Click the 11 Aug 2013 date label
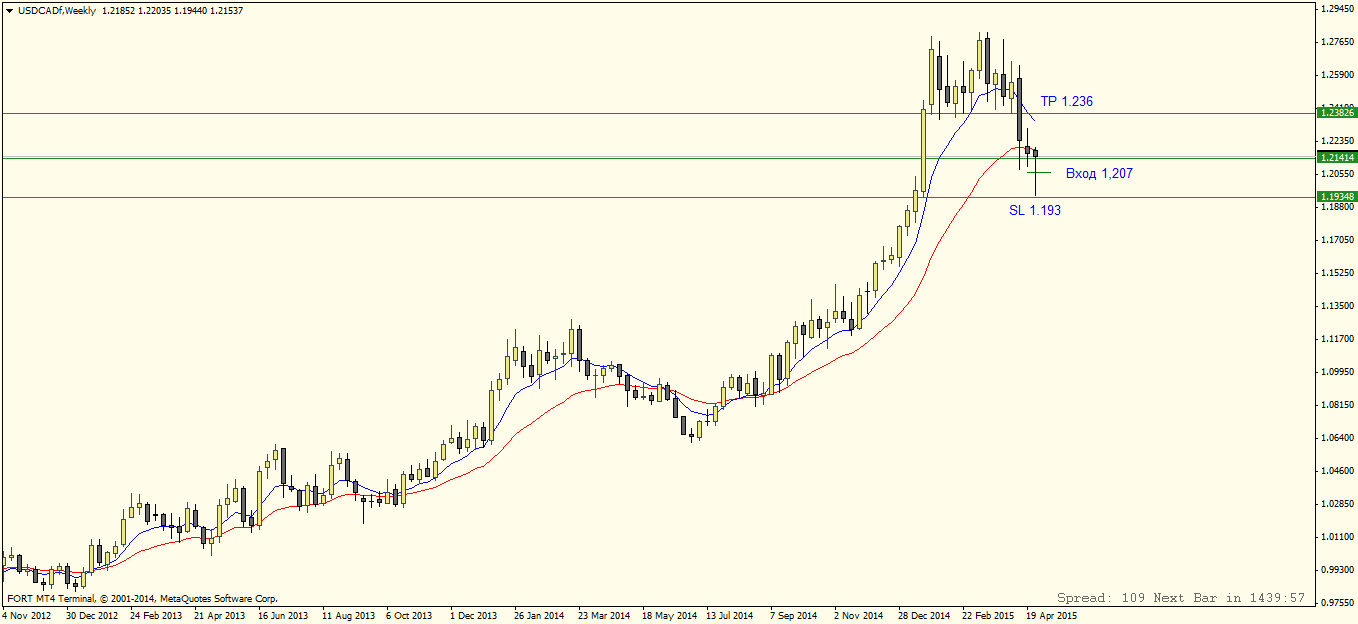This screenshot has width=1358, height=624. point(348,616)
